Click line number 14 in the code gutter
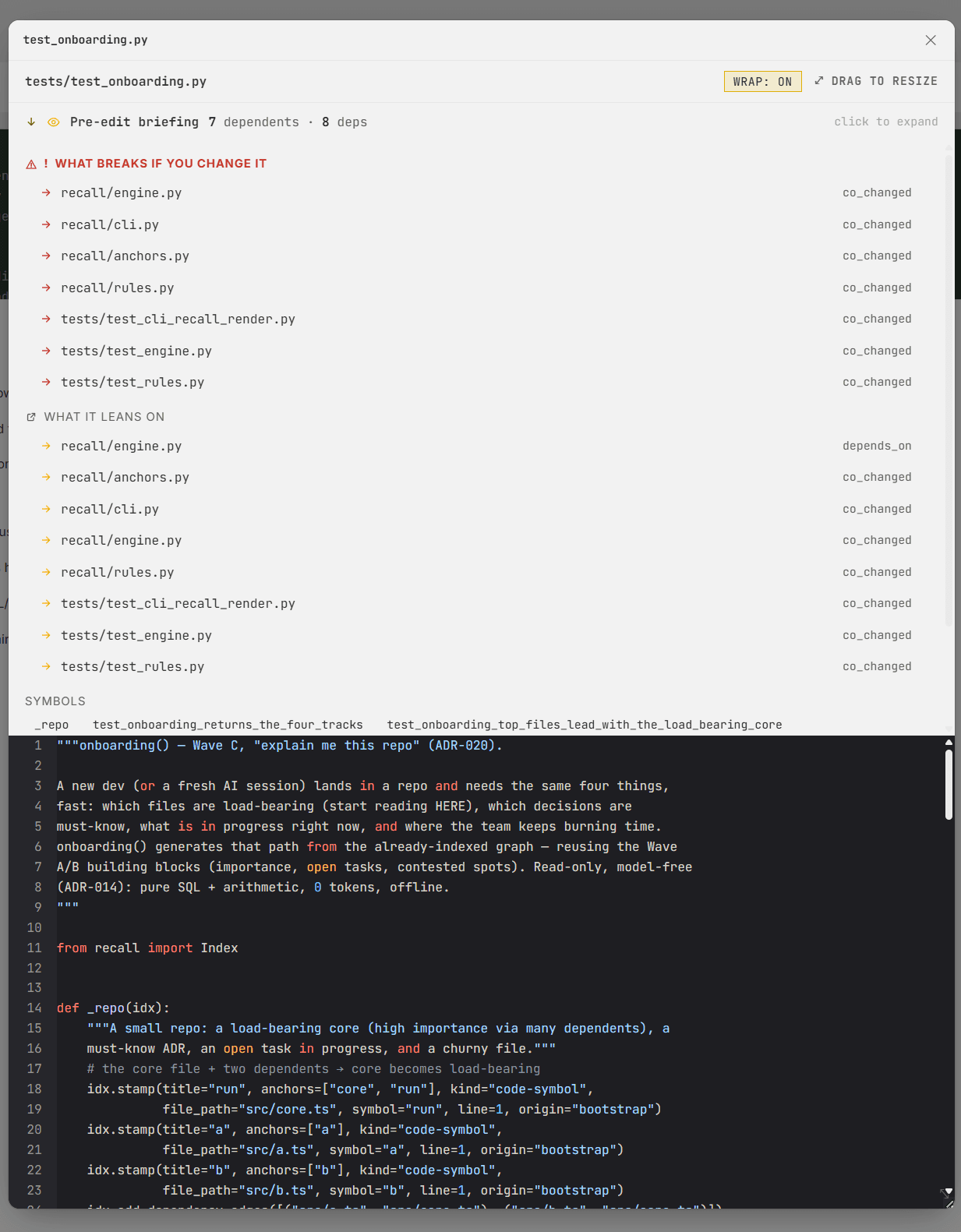Image resolution: width=961 pixels, height=1232 pixels. click(34, 1008)
